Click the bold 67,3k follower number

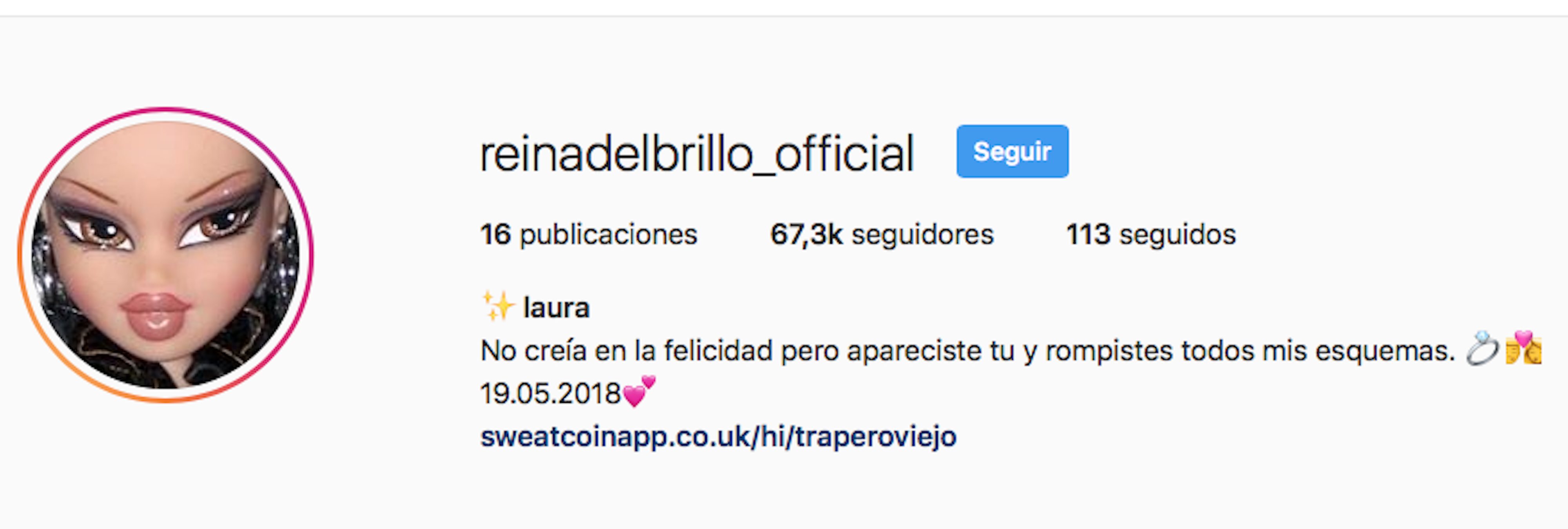point(806,234)
